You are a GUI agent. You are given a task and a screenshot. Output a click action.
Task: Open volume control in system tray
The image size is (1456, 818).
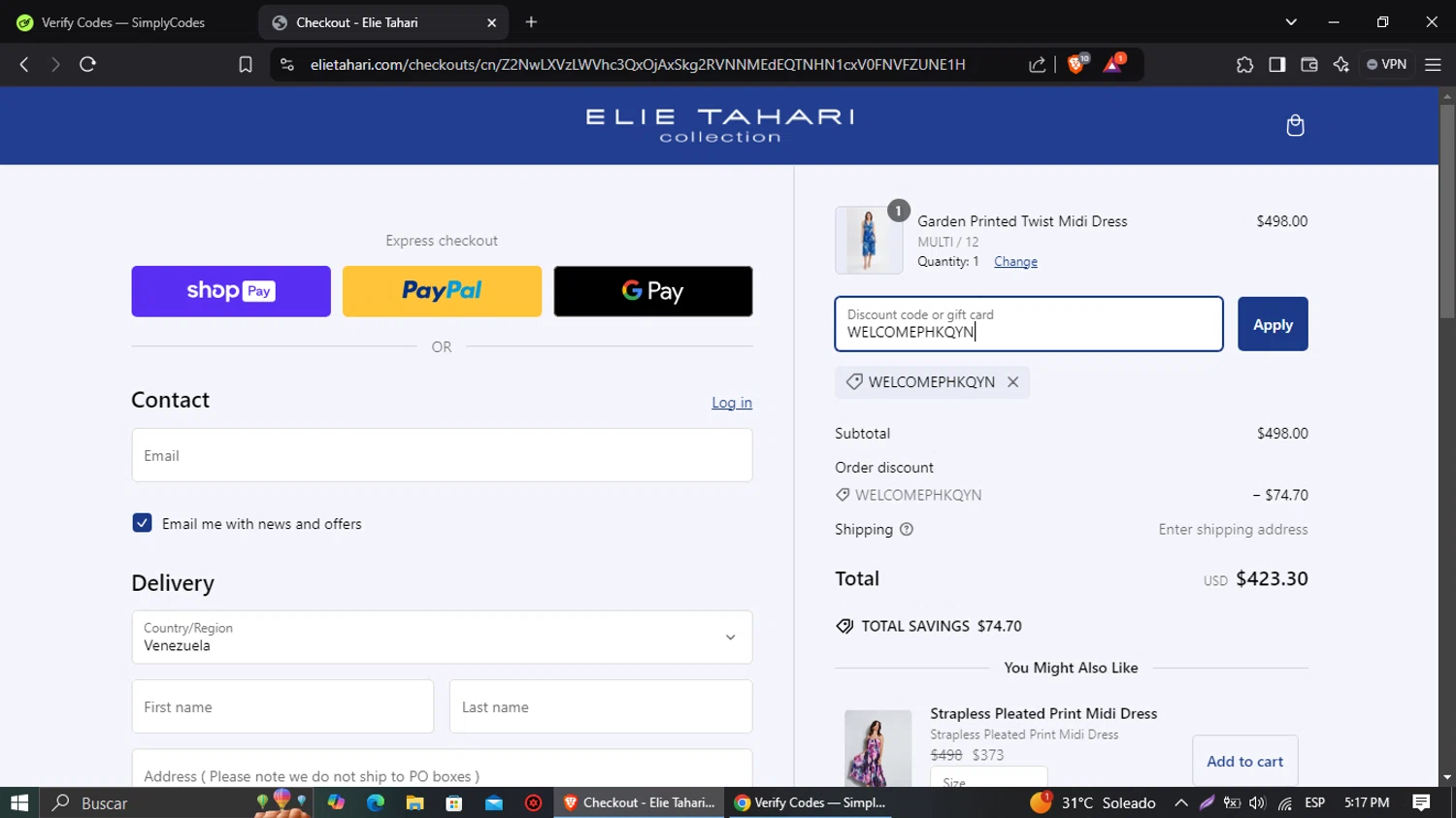[1258, 802]
